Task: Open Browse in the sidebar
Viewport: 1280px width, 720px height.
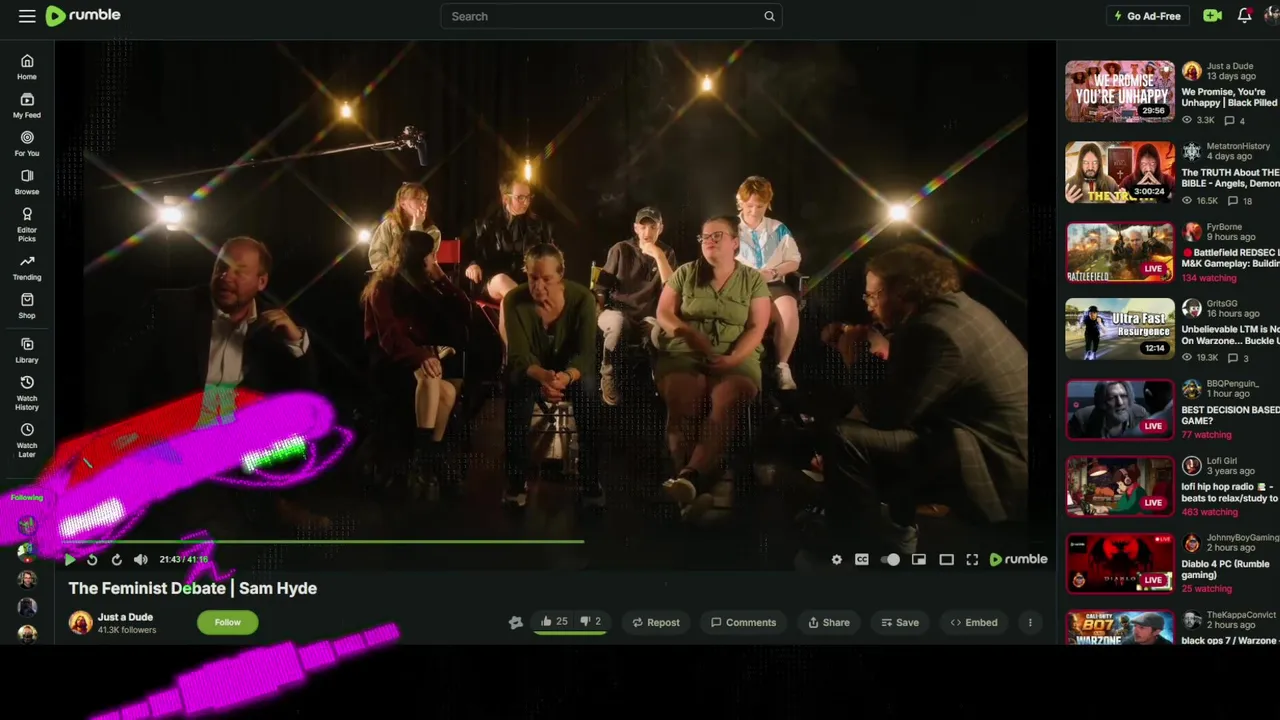Action: pos(27,181)
